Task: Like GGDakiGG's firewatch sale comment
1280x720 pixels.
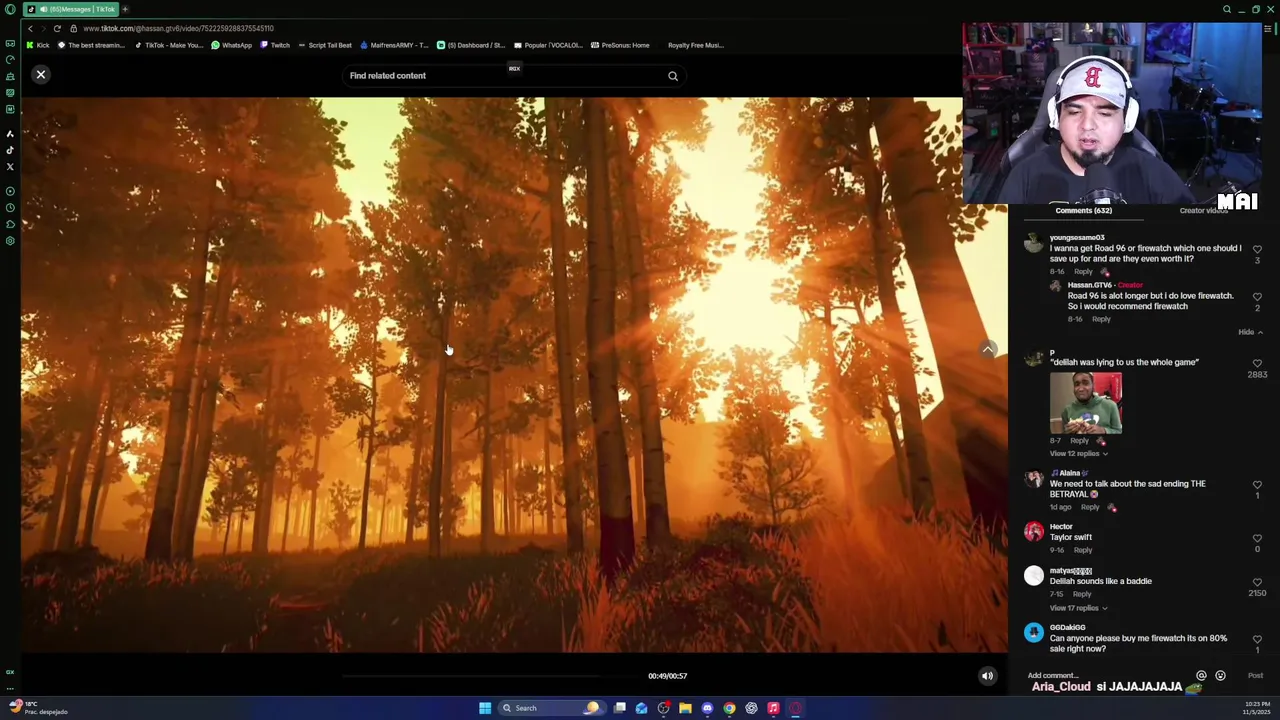Action: 1257,639
